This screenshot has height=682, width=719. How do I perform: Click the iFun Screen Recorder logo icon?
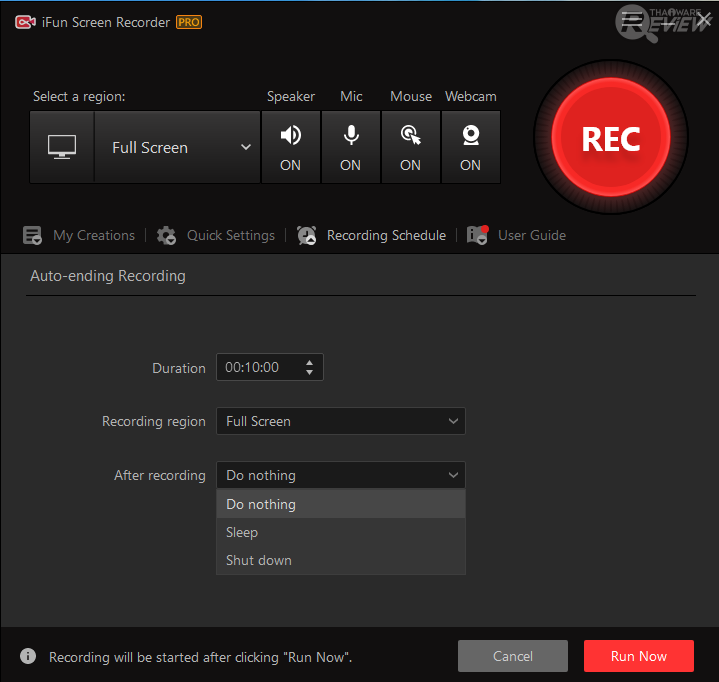25,22
